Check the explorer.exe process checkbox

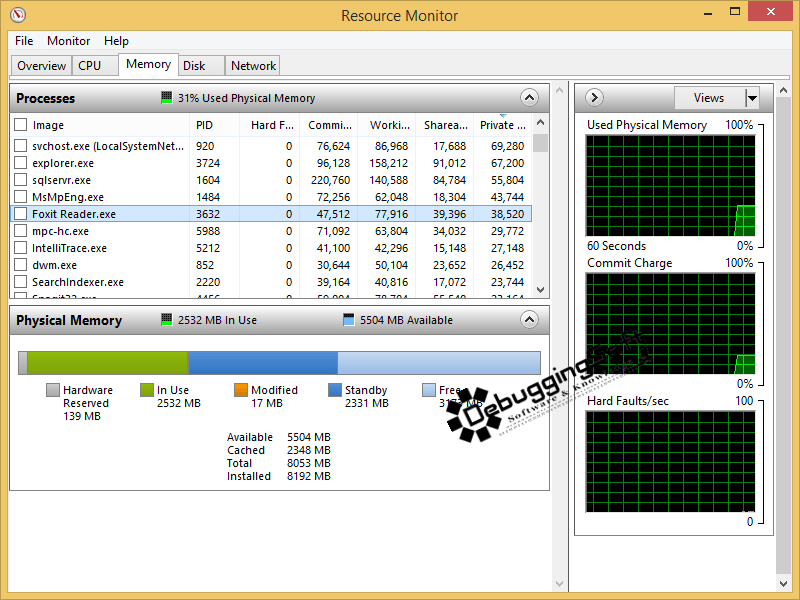[20, 163]
